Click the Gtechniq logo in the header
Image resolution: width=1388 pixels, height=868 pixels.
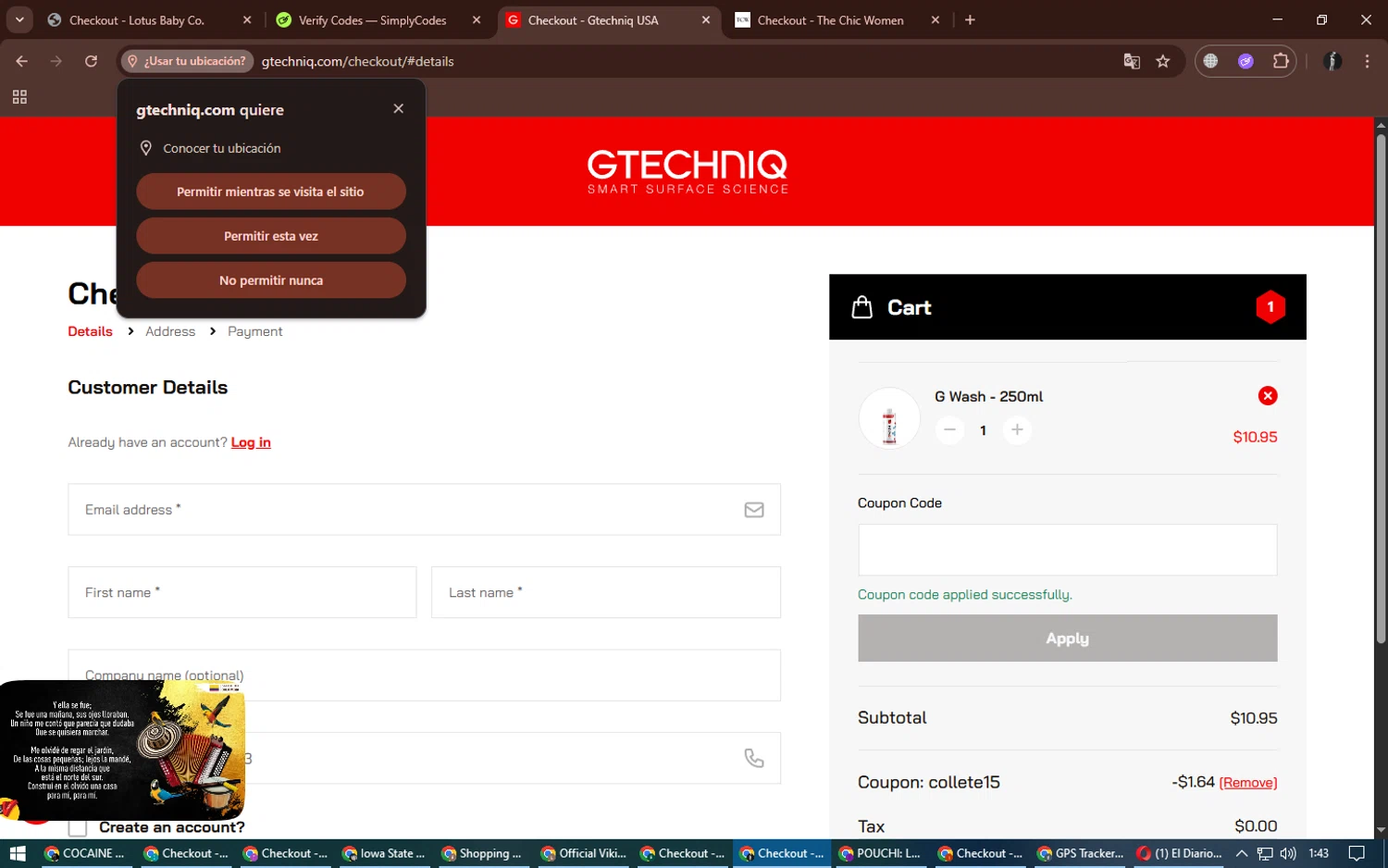tap(688, 171)
